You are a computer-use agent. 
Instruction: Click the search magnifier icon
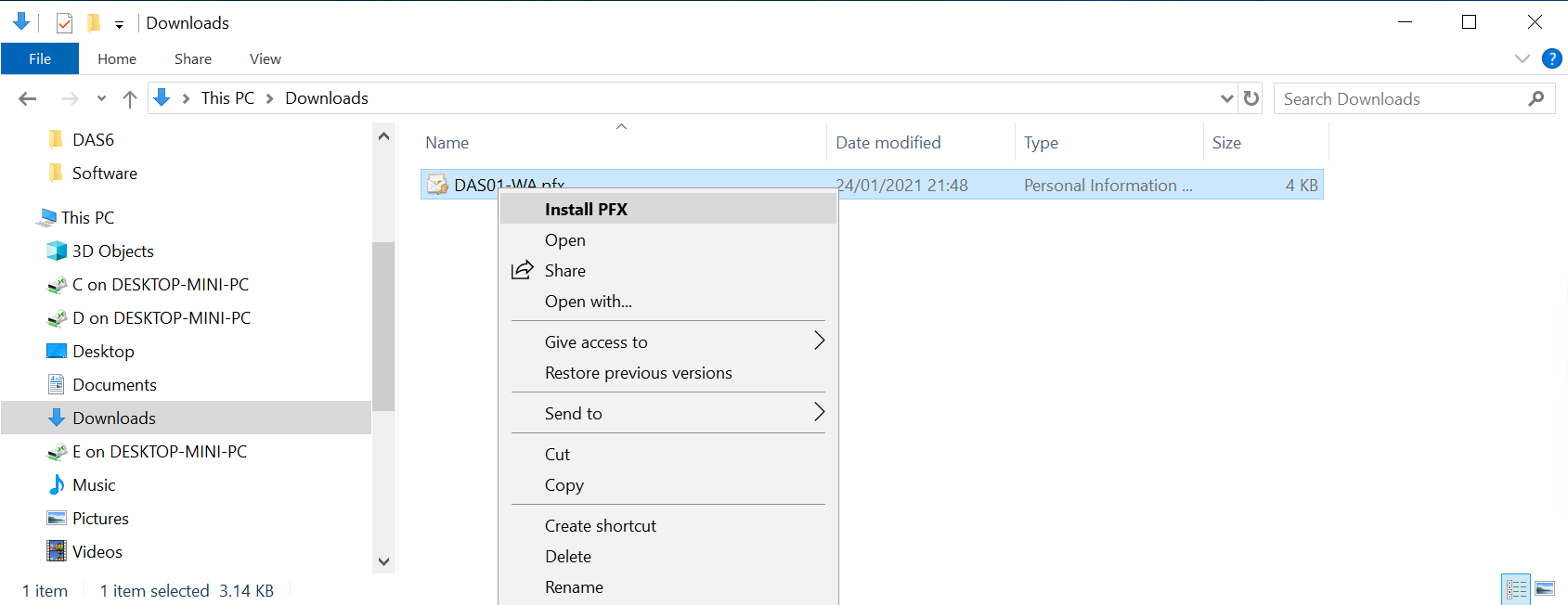[x=1536, y=98]
